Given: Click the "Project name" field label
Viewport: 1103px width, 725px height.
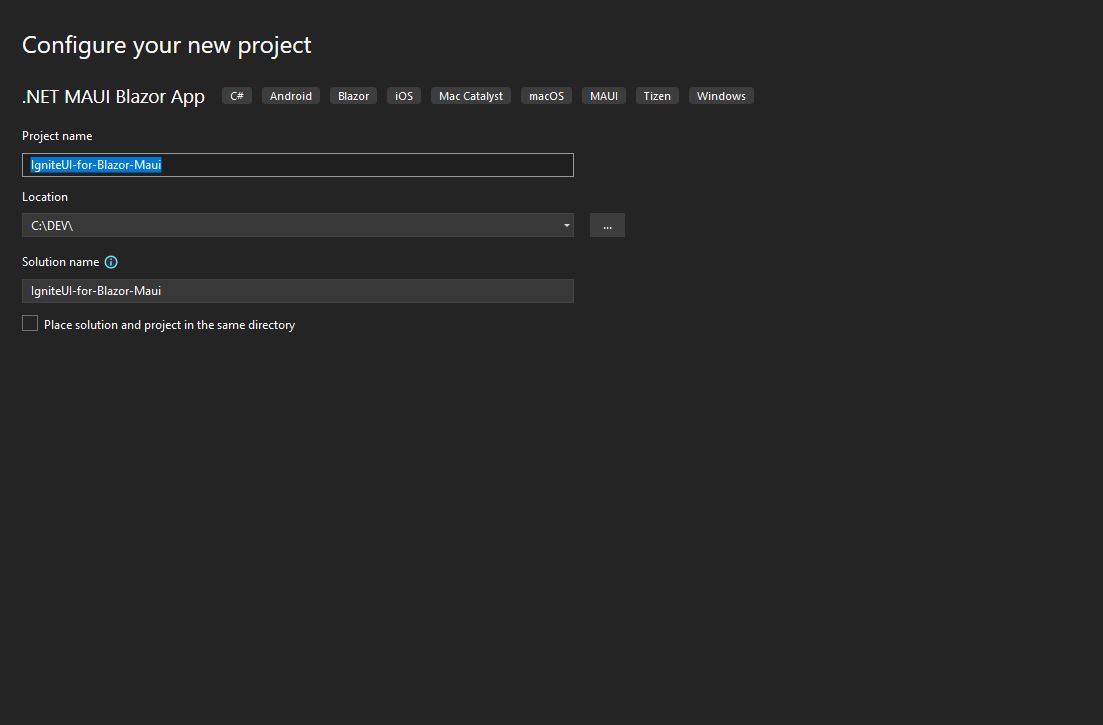Looking at the screenshot, I should tap(57, 136).
